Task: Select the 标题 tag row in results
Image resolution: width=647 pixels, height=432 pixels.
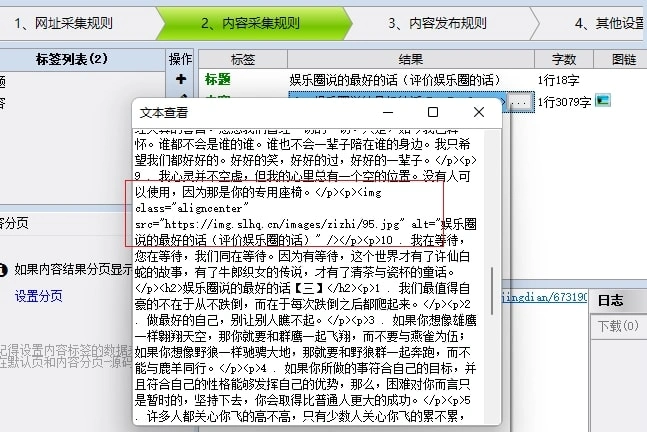Action: (217, 78)
